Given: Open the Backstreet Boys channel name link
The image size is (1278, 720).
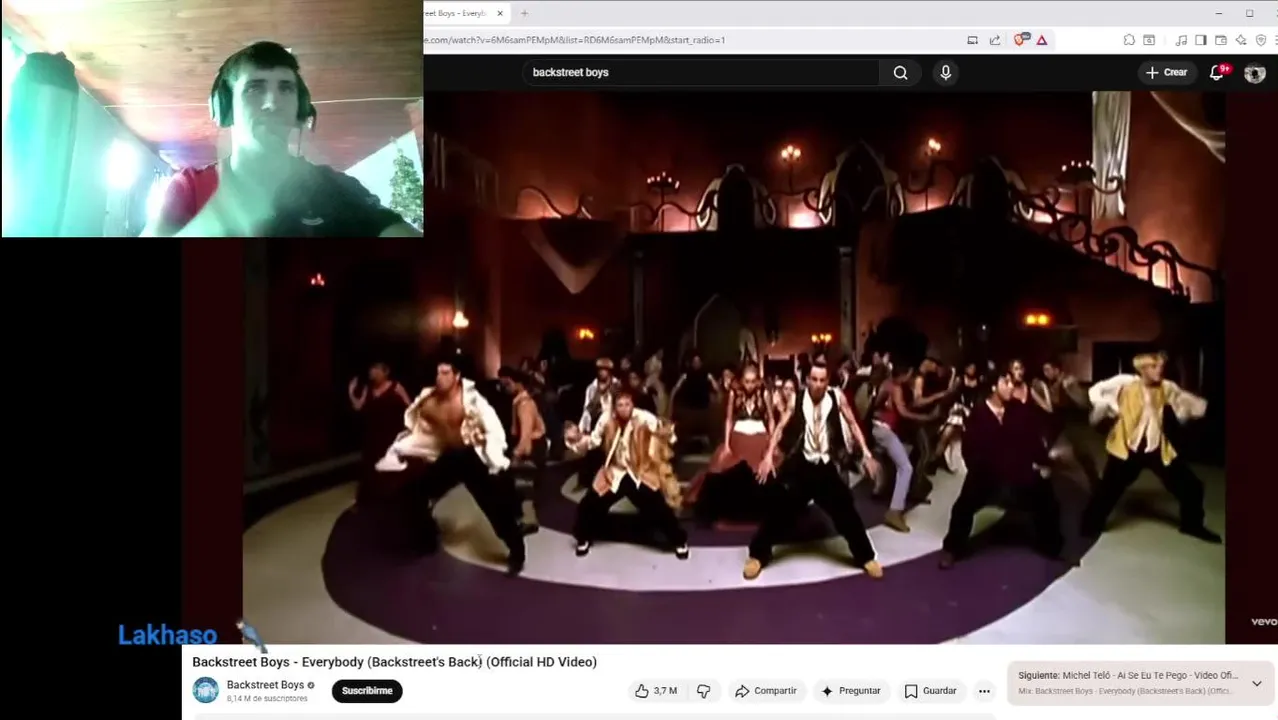Looking at the screenshot, I should 265,685.
